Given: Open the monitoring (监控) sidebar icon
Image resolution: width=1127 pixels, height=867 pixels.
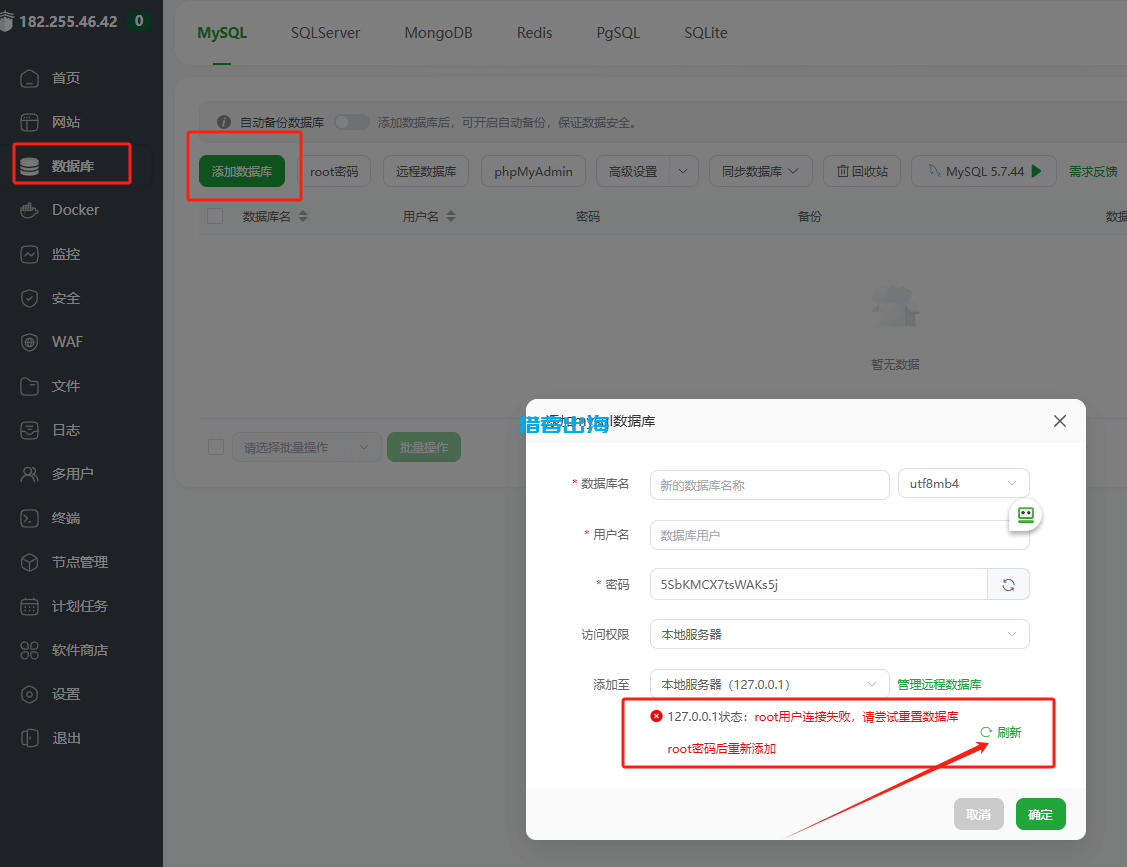Looking at the screenshot, I should click(30, 254).
